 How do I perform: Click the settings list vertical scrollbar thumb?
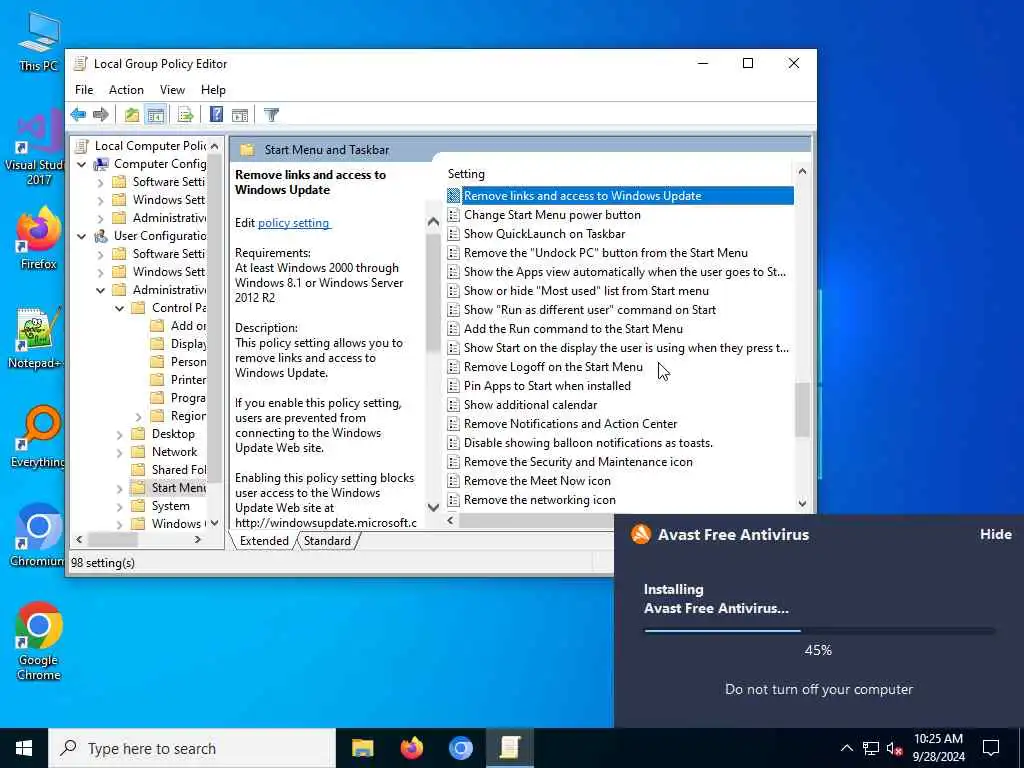[x=802, y=409]
